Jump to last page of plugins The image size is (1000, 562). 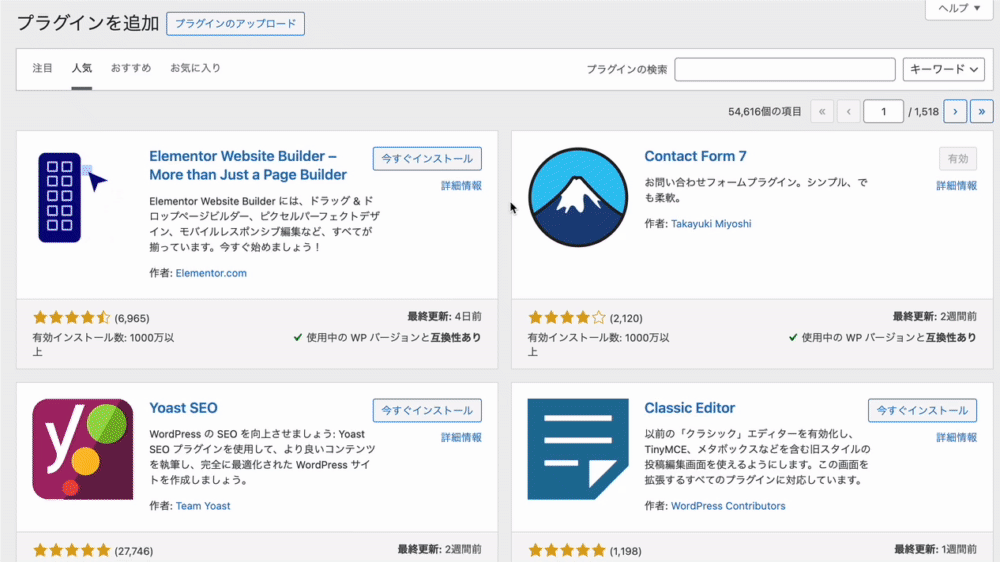pyautogui.click(x=982, y=112)
